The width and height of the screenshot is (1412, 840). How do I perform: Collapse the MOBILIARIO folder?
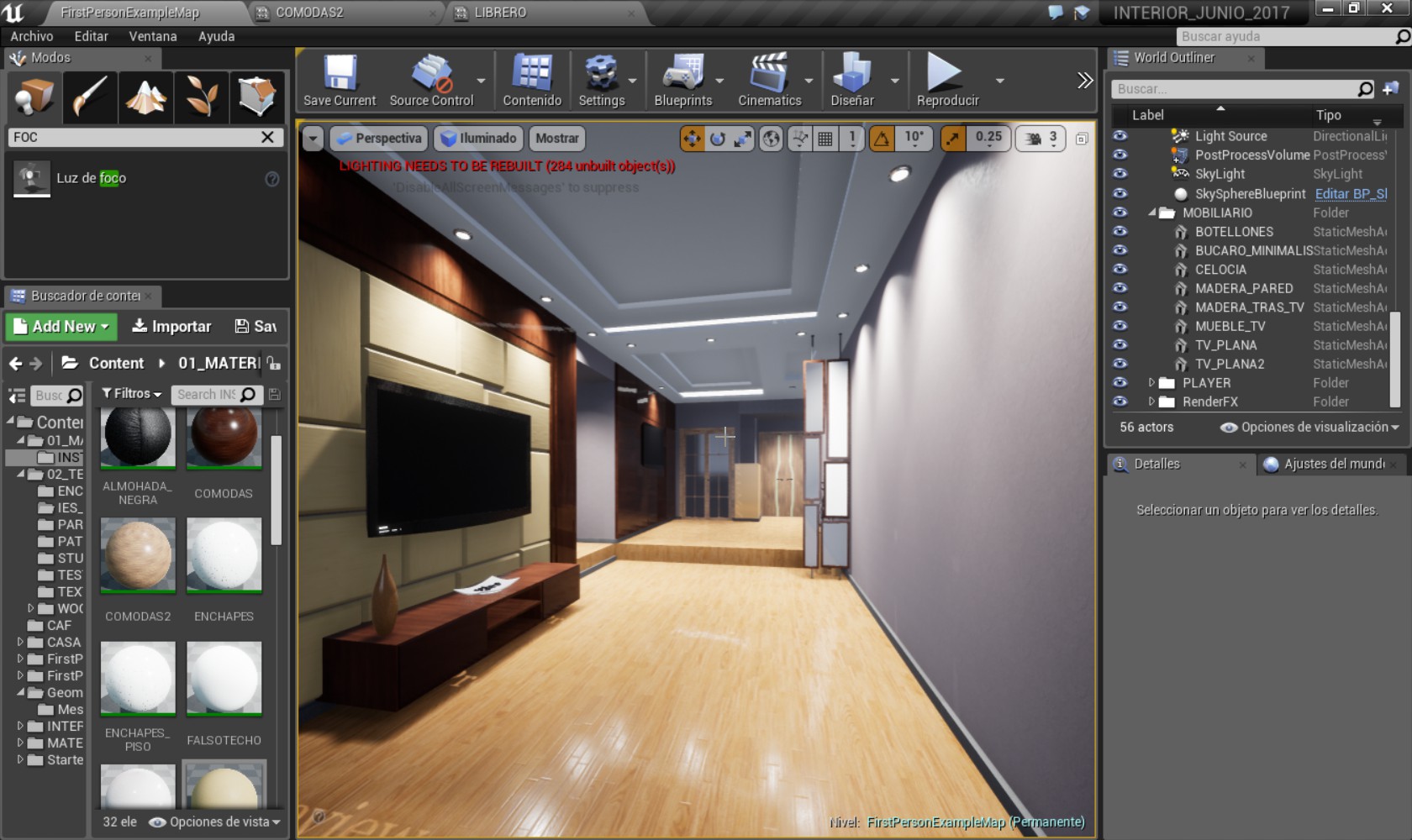click(x=1152, y=213)
